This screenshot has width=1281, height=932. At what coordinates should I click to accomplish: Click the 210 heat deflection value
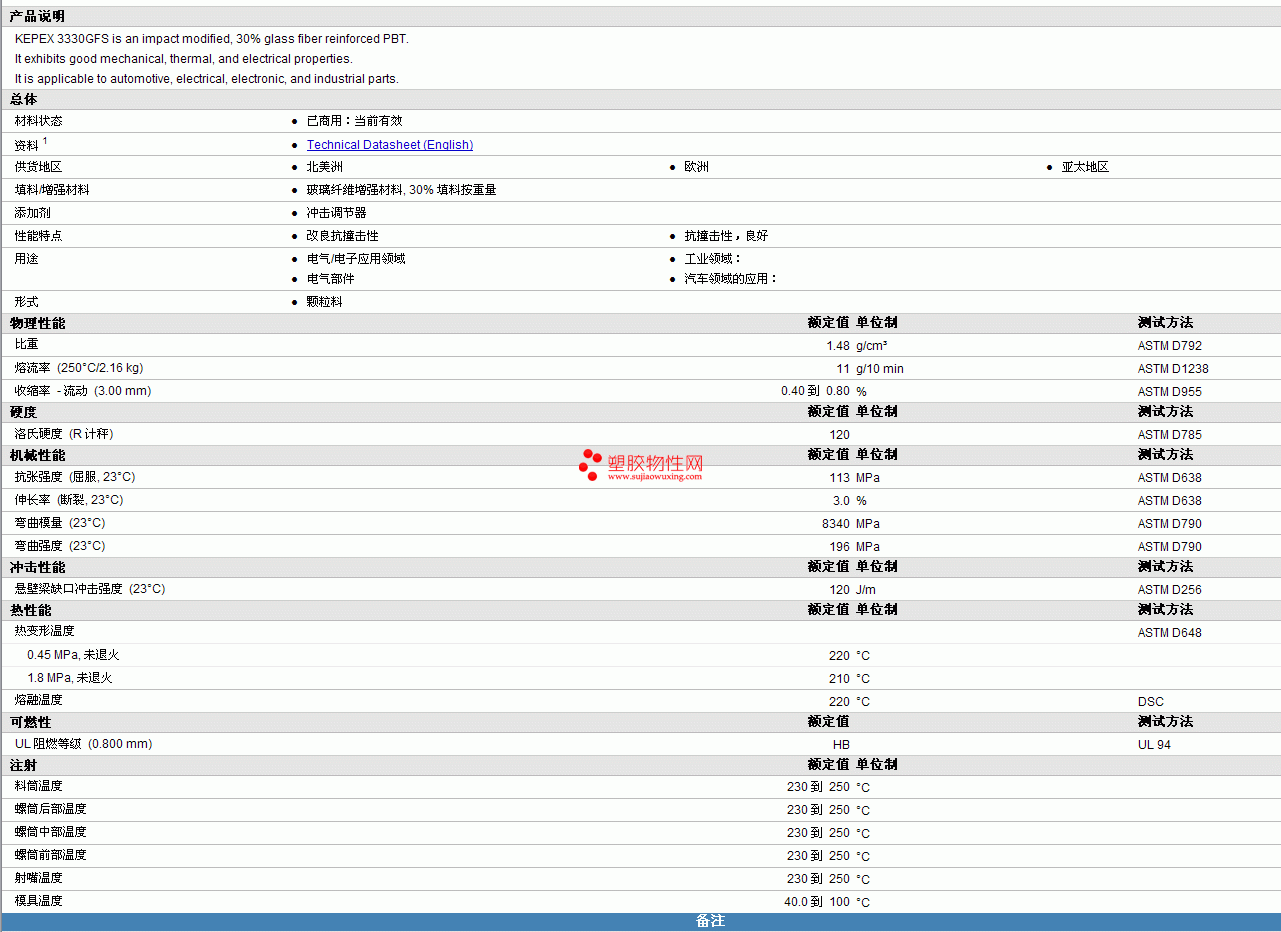pyautogui.click(x=840, y=679)
